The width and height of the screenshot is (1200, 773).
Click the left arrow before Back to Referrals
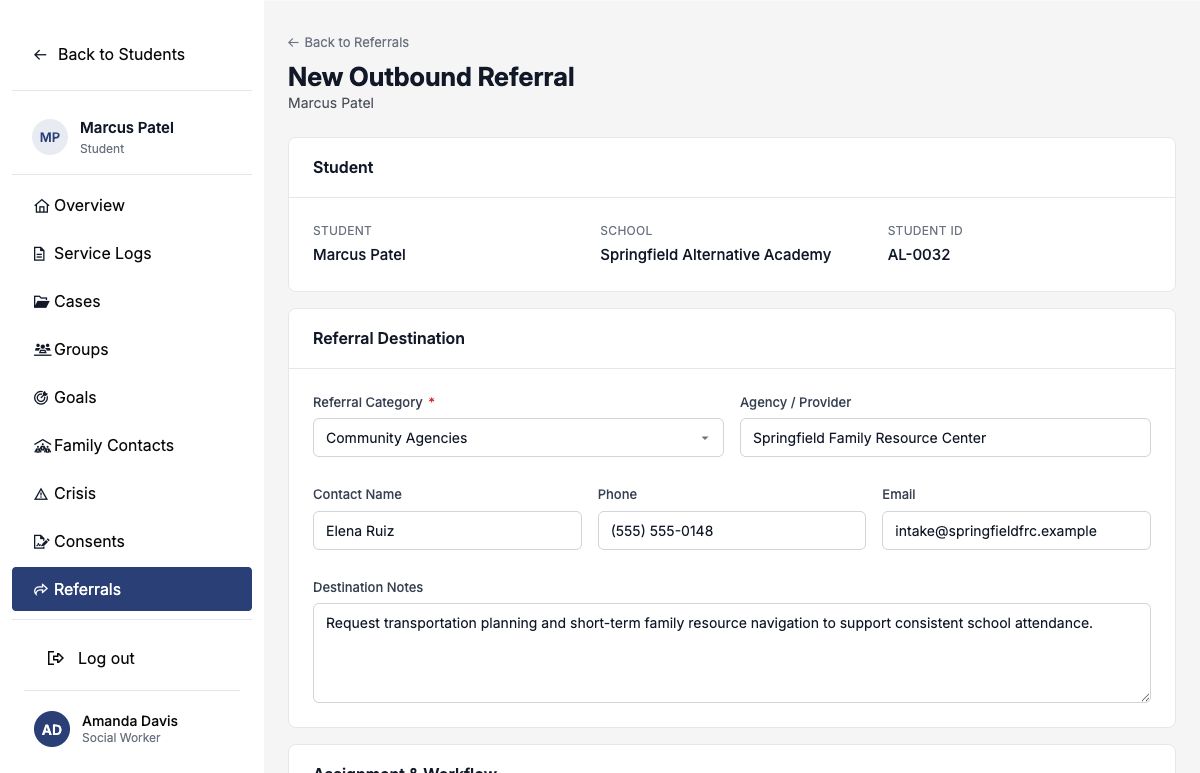293,42
